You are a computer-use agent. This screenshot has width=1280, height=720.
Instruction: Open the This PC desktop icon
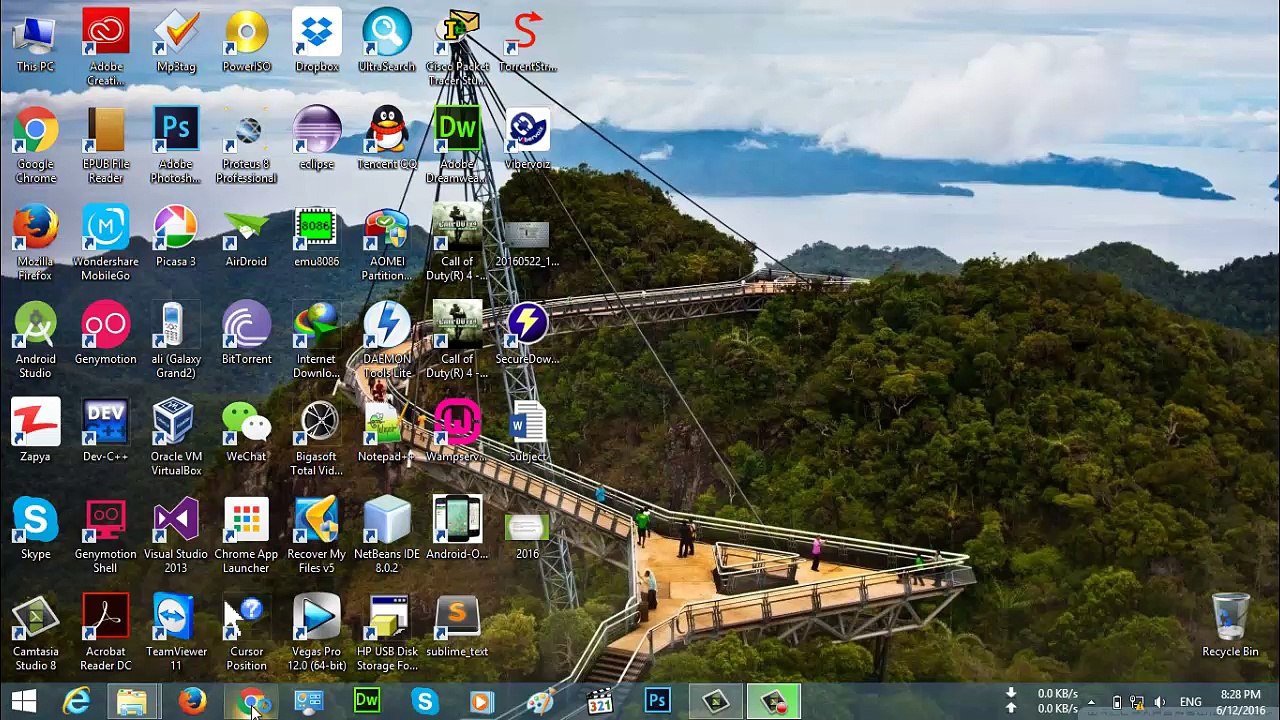(x=35, y=40)
